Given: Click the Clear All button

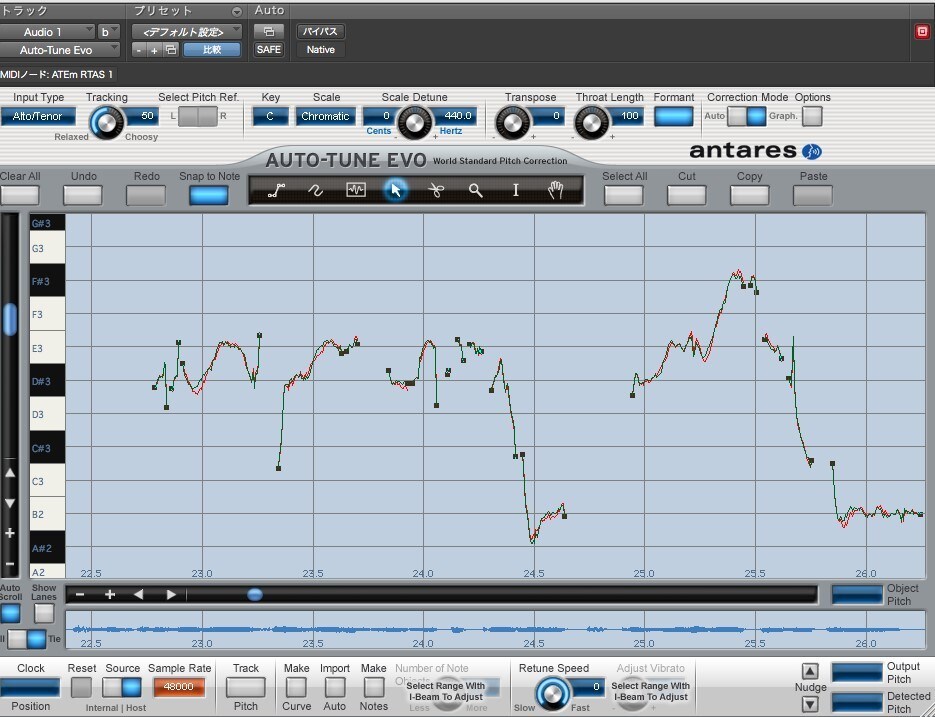Looking at the screenshot, I should (x=20, y=195).
